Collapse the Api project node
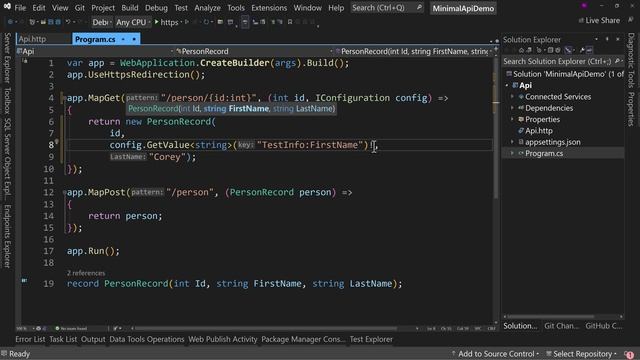 pos(507,85)
